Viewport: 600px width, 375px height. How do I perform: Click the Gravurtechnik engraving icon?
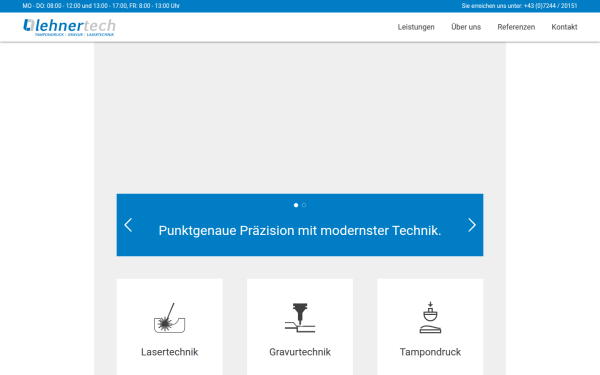[x=300, y=318]
